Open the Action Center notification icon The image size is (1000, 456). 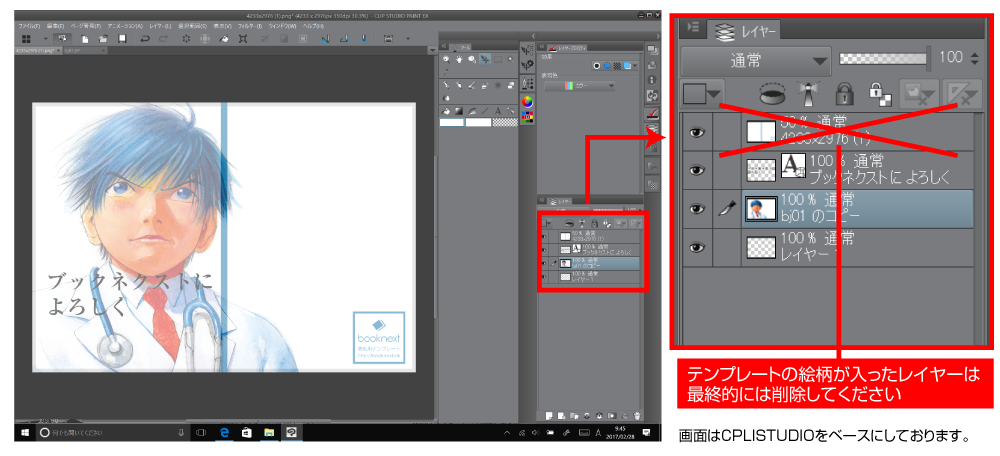(646, 432)
